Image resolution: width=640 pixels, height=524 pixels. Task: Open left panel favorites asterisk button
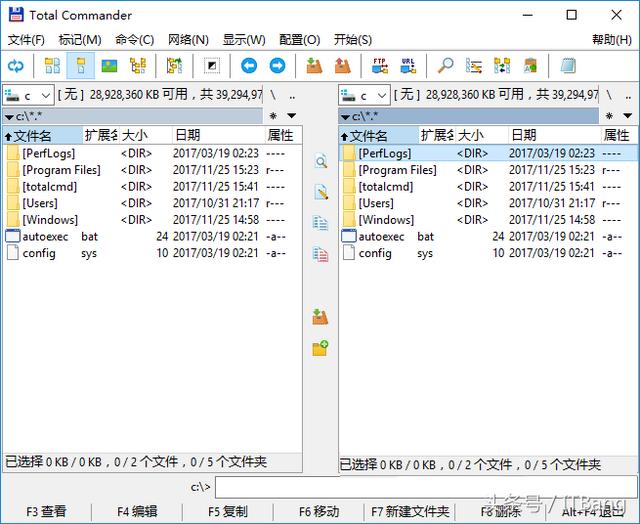pyautogui.click(x=273, y=116)
